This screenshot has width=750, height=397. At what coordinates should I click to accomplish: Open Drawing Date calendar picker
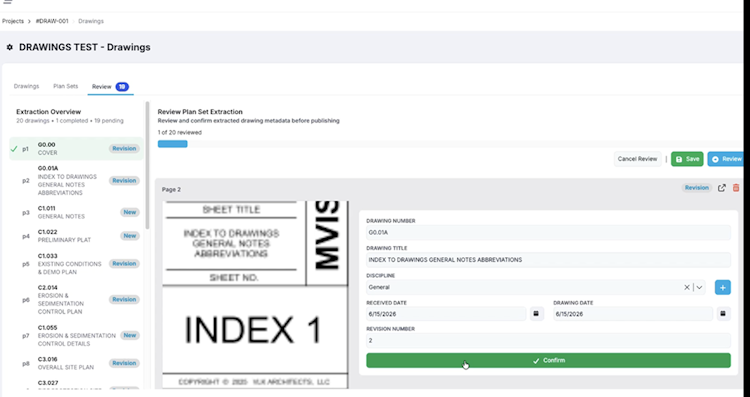pos(723,314)
